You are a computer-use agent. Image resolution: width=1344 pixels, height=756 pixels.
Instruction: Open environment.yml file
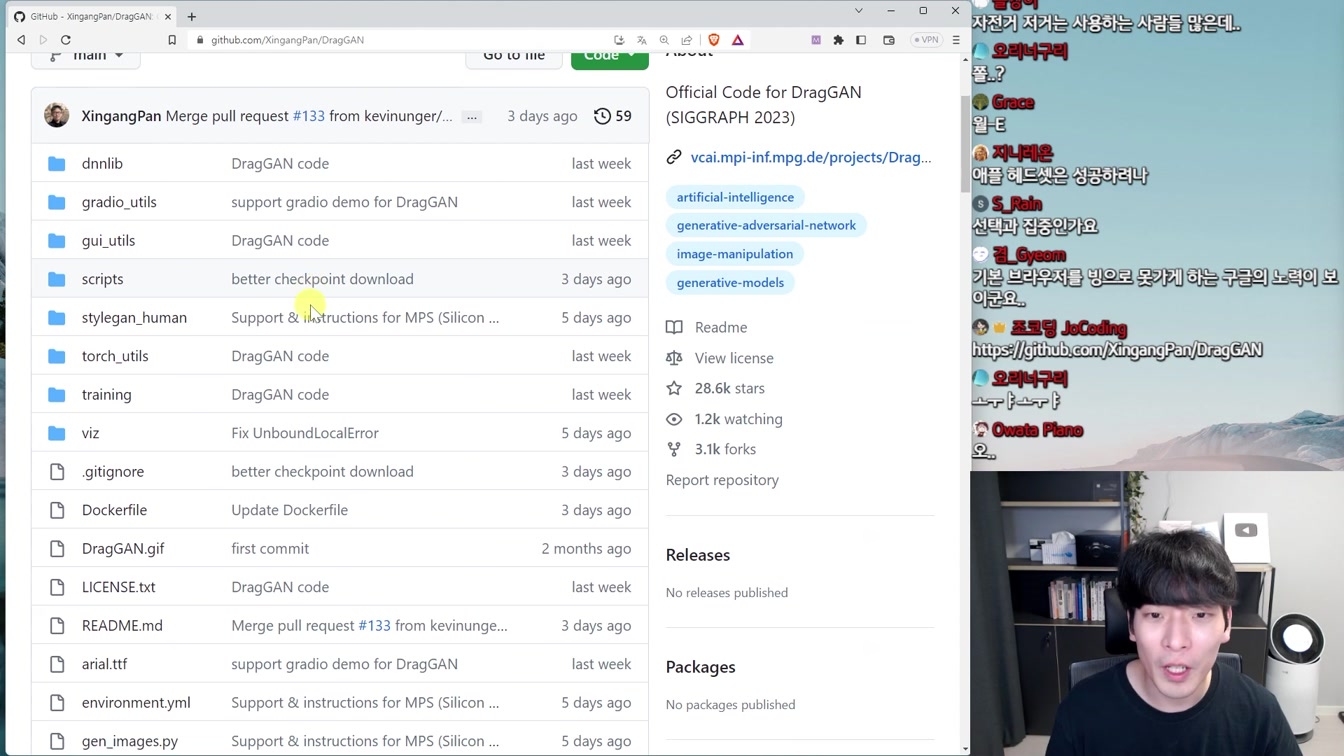(136, 702)
